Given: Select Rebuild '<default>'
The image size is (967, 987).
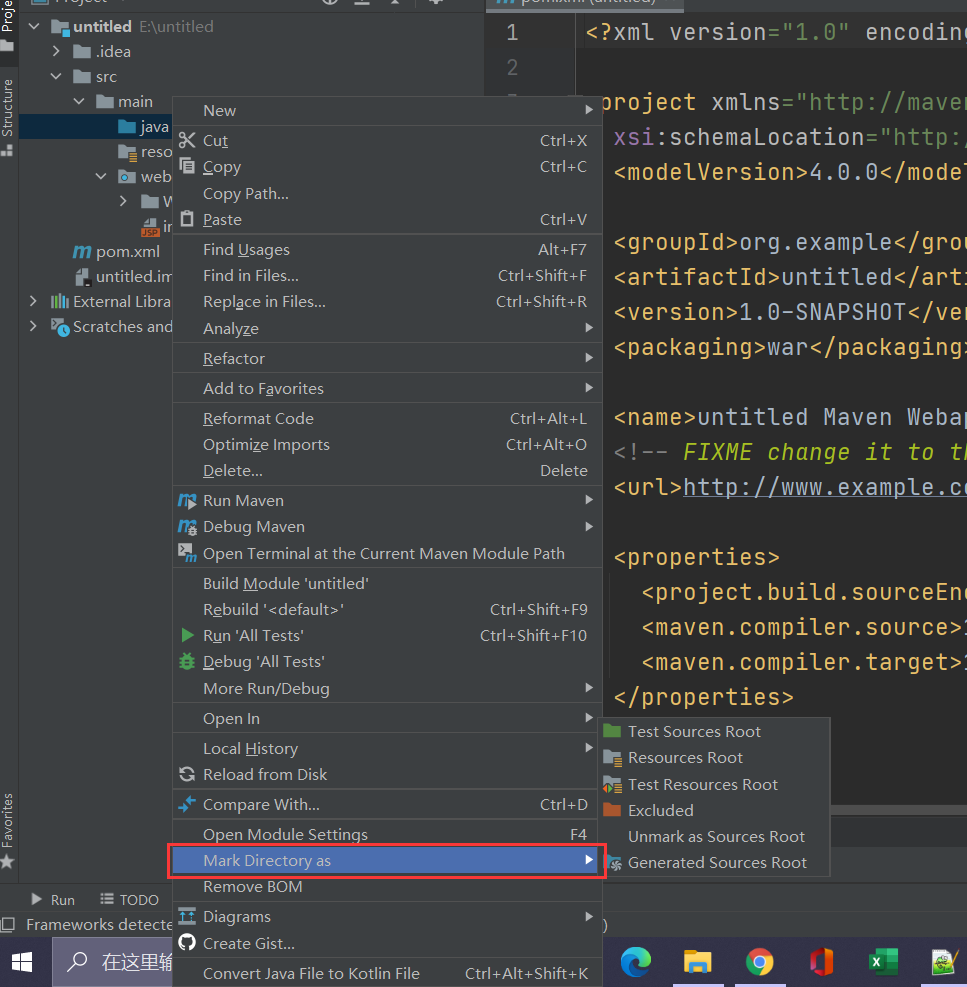Looking at the screenshot, I should click(387, 609).
